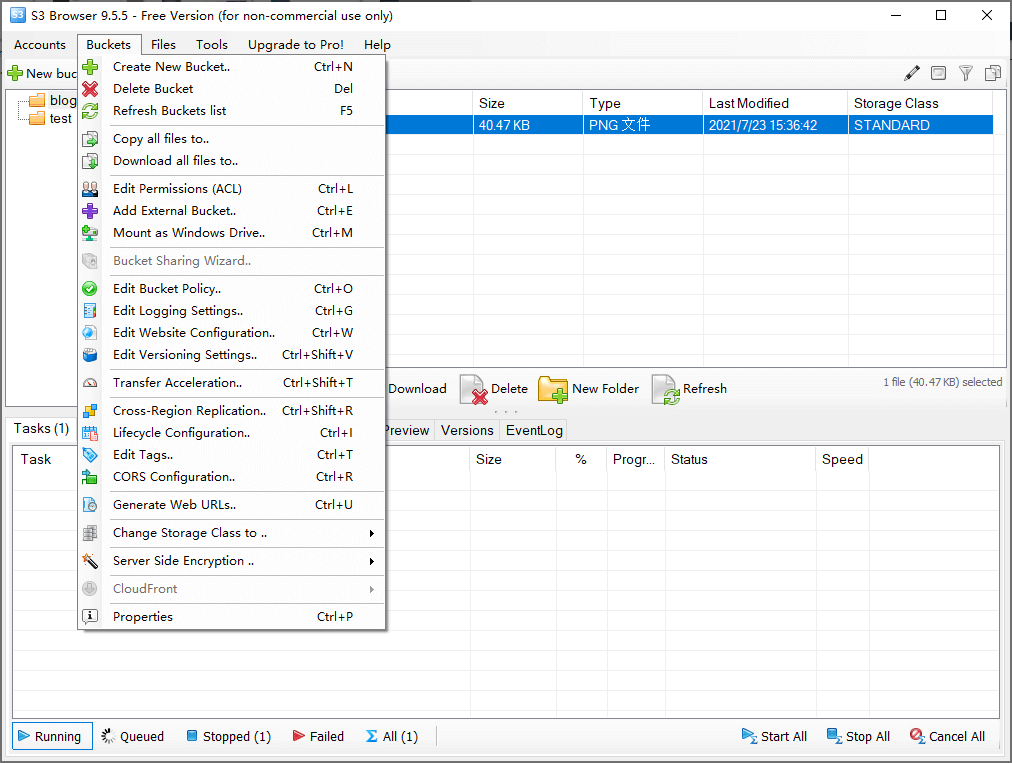Click the Download all files to icon
The image size is (1012, 763).
tap(90, 161)
